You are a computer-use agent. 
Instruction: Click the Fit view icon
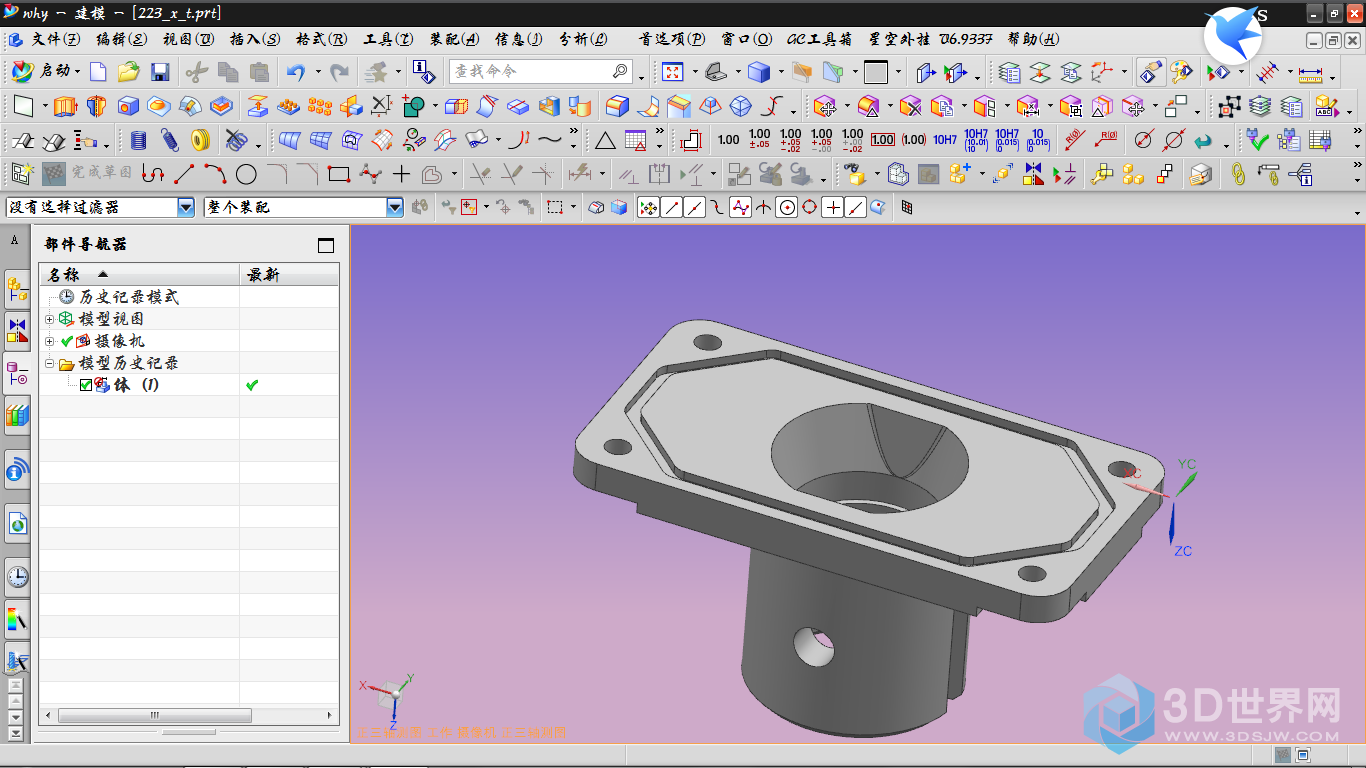pos(672,72)
